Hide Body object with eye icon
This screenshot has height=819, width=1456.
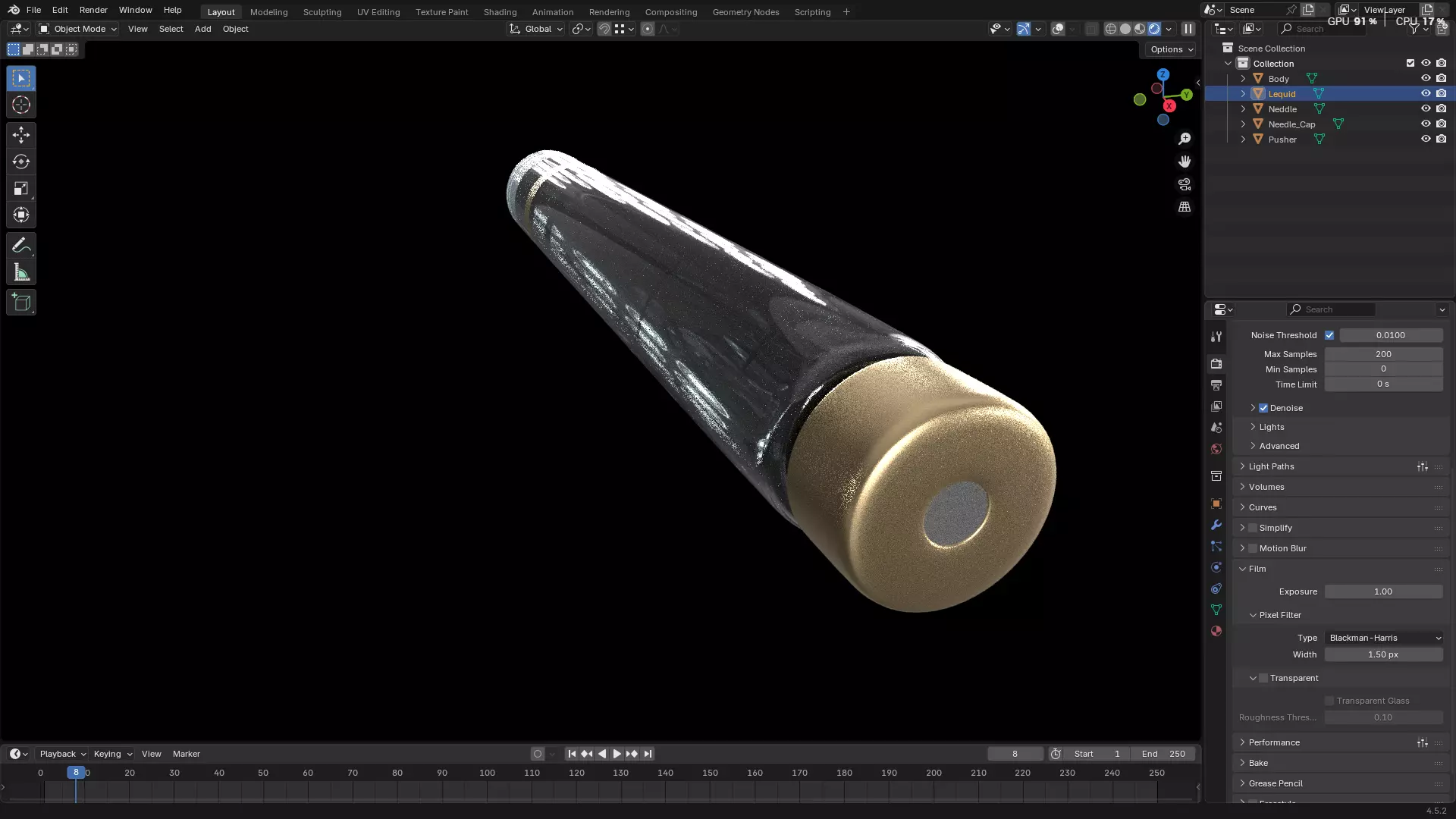click(x=1426, y=78)
